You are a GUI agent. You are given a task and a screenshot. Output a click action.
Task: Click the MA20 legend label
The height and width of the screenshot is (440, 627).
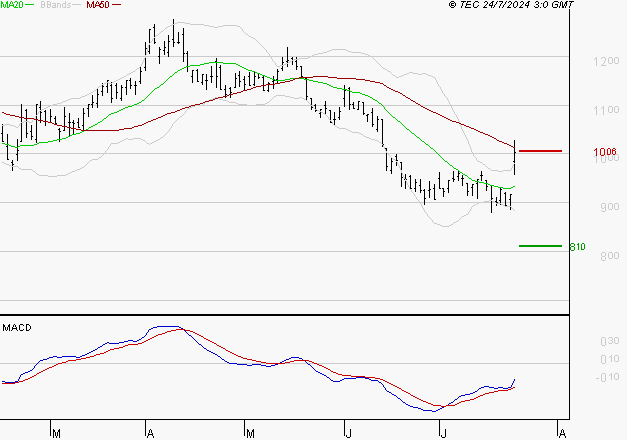(x=12, y=5)
